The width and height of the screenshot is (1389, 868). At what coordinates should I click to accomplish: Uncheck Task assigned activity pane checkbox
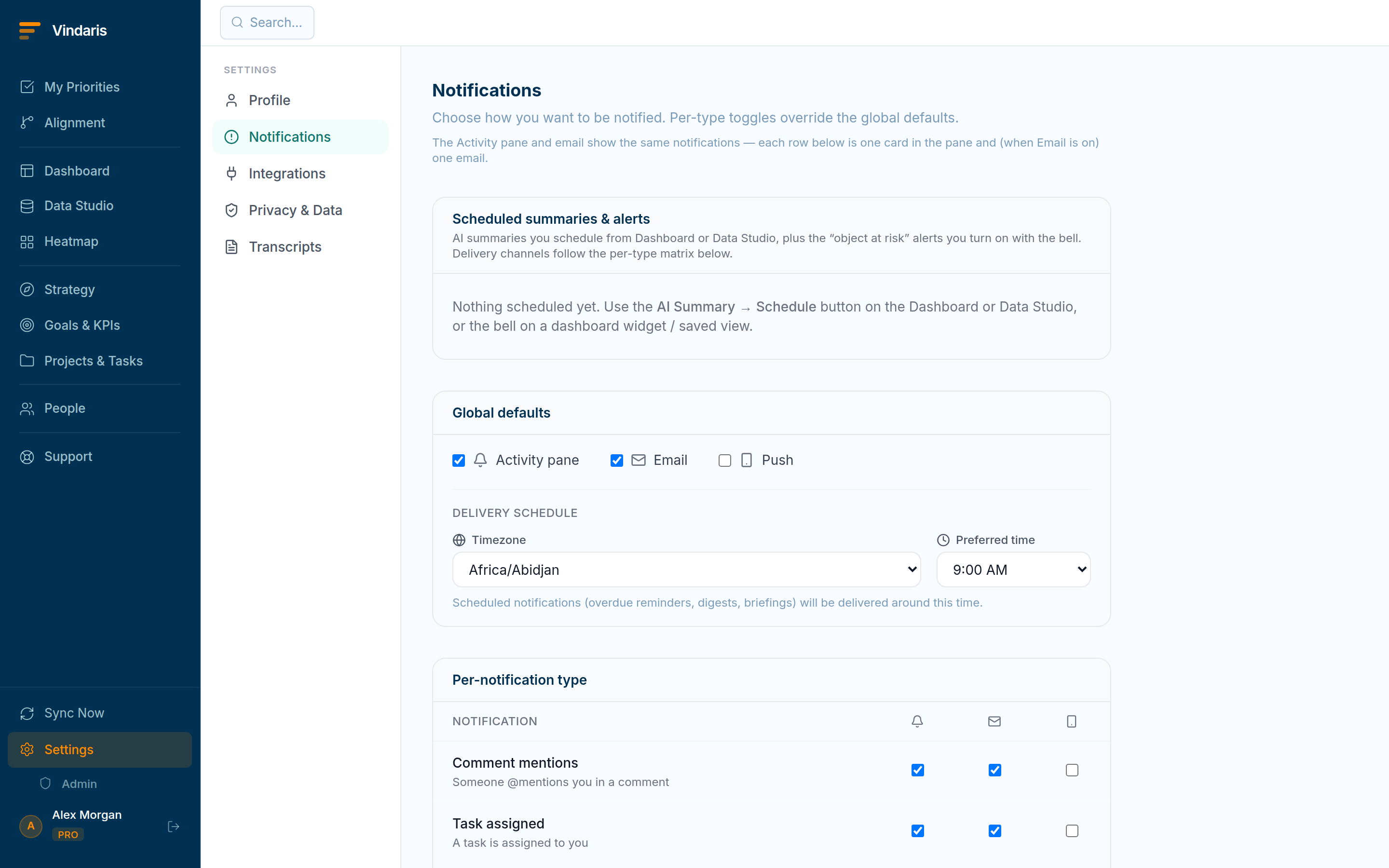pos(917,831)
